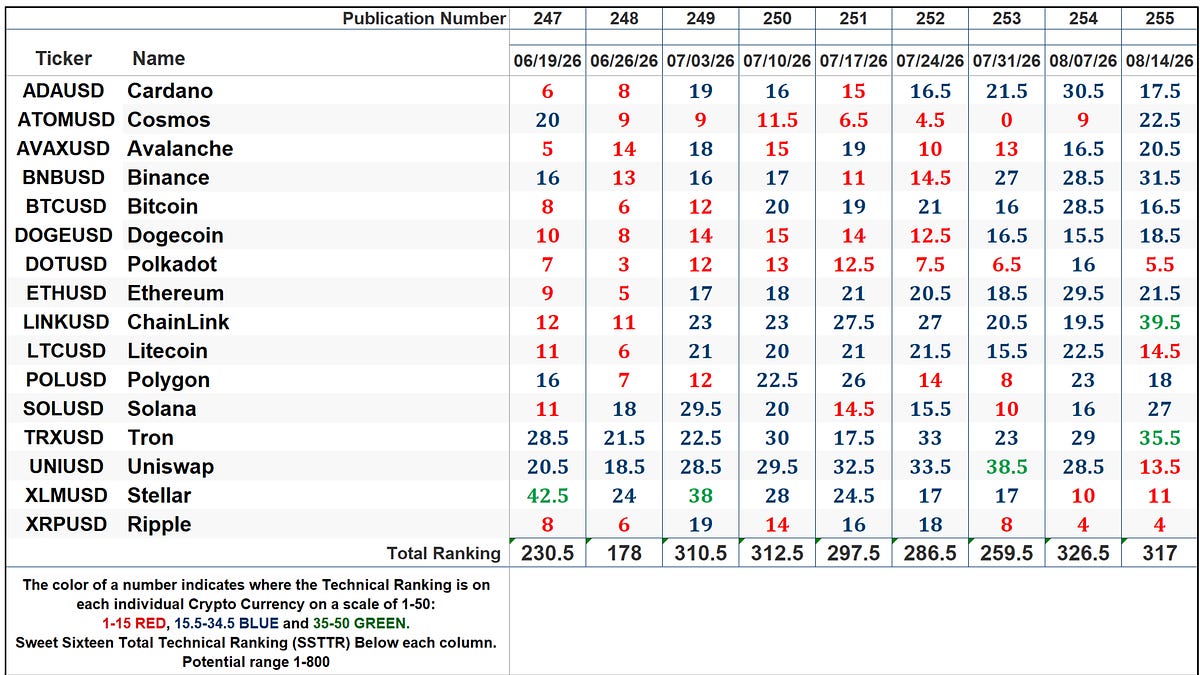Click the Ticker column header
This screenshot has width=1200, height=675.
63,59
